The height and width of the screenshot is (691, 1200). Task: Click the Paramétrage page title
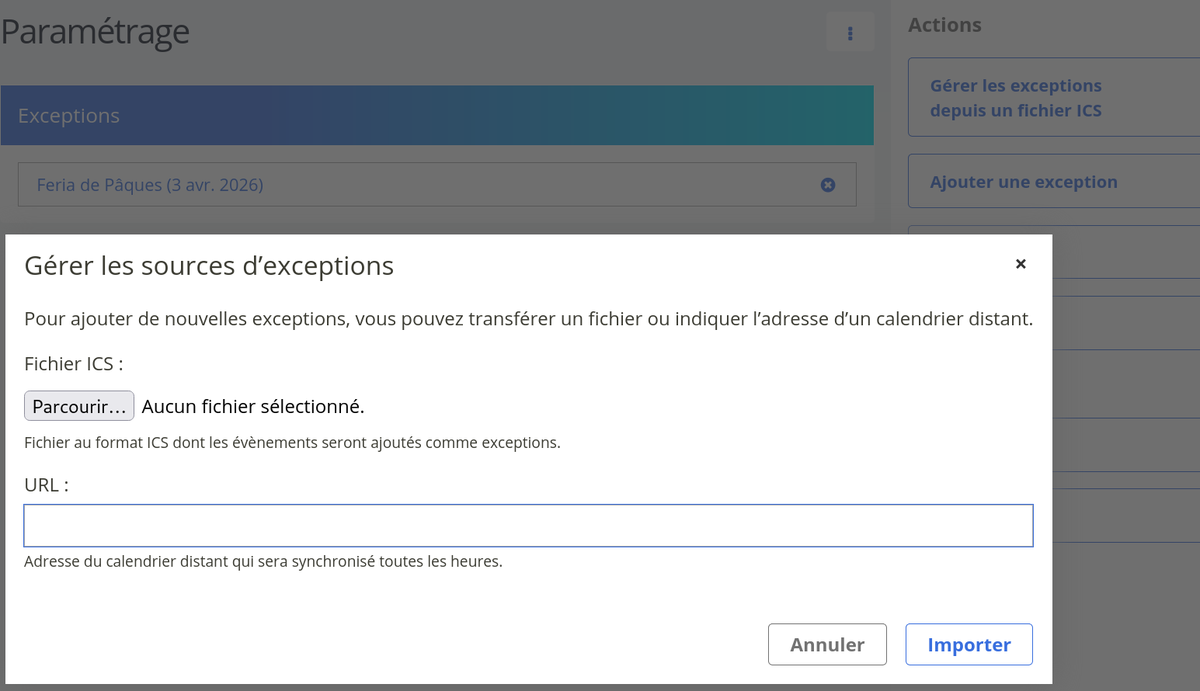click(x=95, y=32)
